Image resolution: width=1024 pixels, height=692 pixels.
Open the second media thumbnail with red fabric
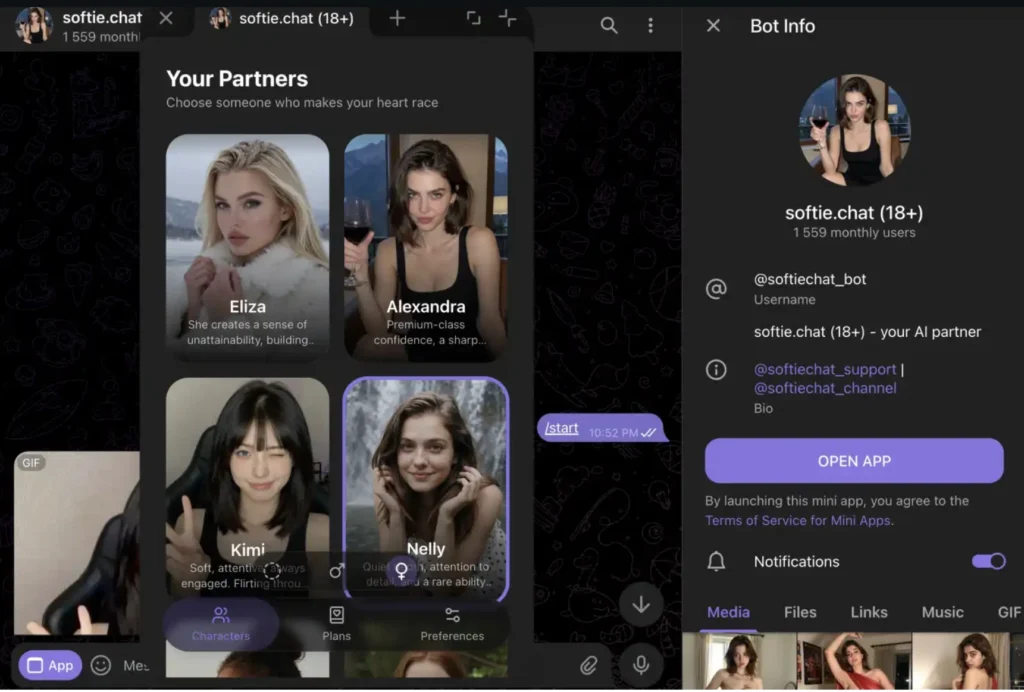pyautogui.click(x=854, y=661)
